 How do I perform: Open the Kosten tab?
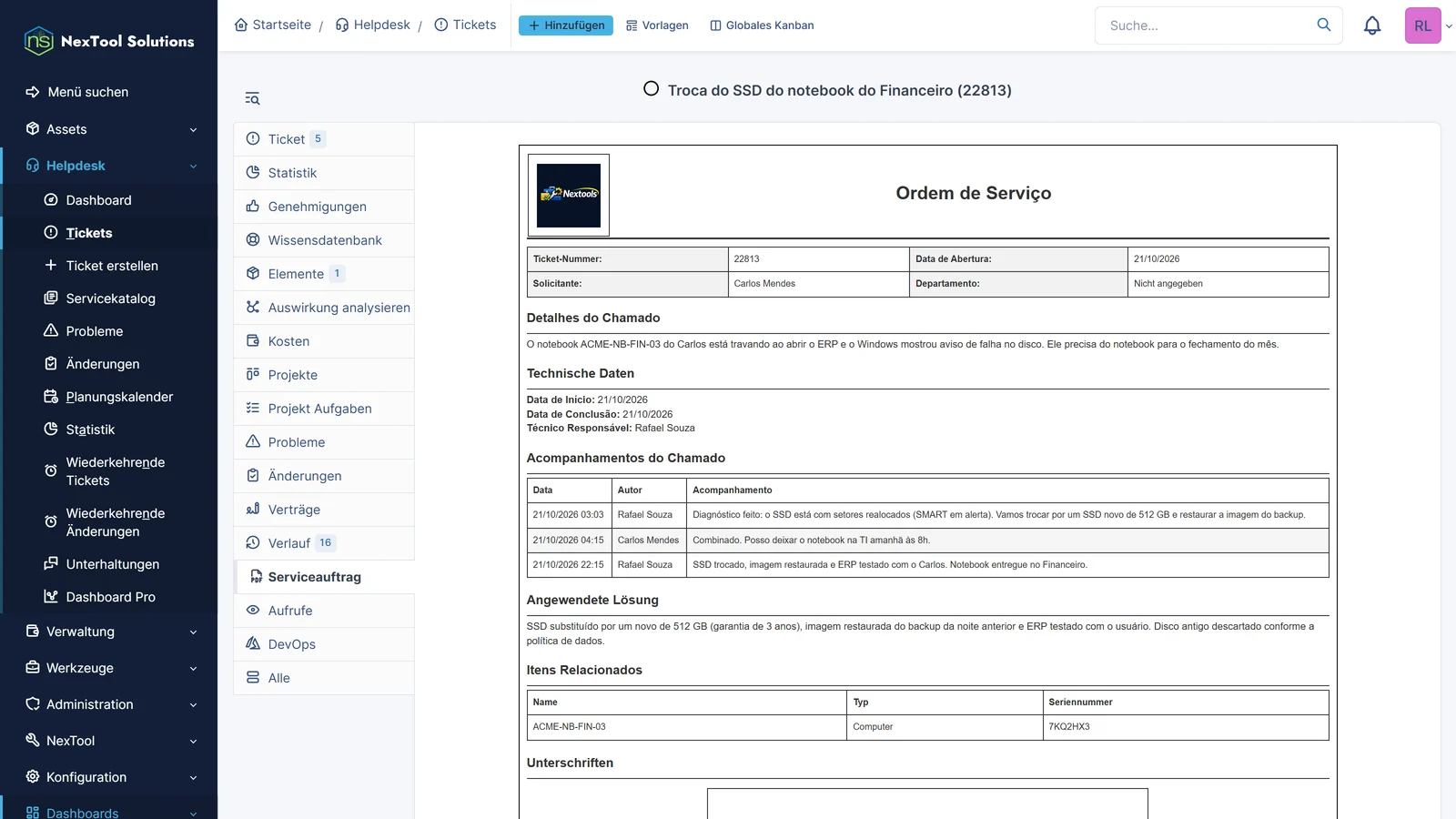(x=324, y=341)
